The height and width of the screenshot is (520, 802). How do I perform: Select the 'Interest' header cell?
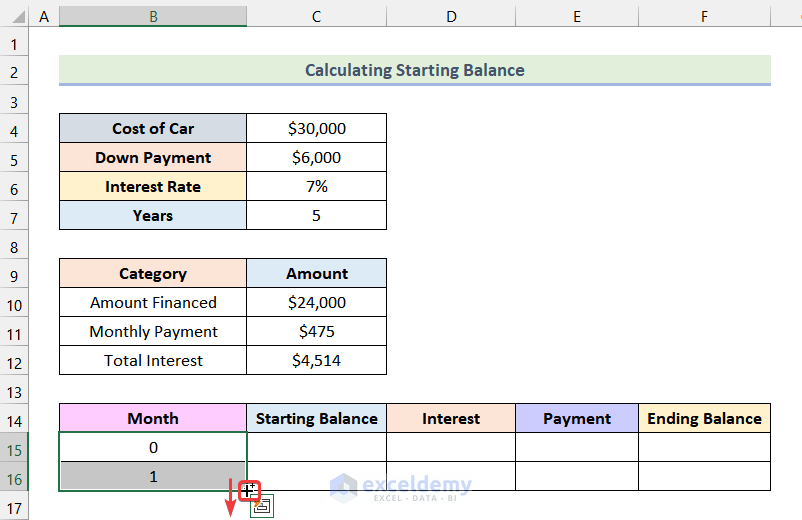click(451, 418)
